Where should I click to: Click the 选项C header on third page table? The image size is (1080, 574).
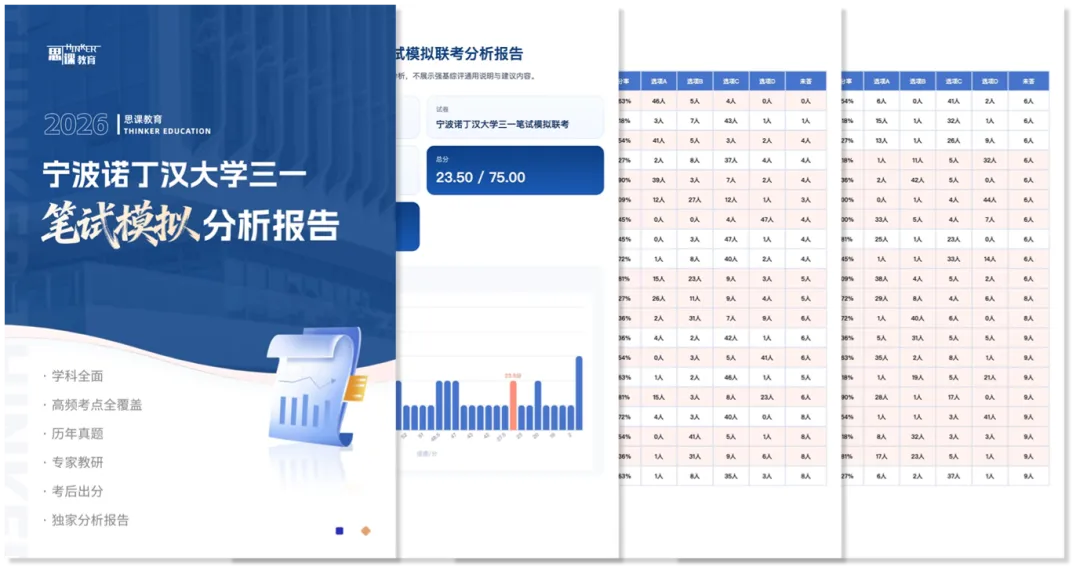click(731, 81)
